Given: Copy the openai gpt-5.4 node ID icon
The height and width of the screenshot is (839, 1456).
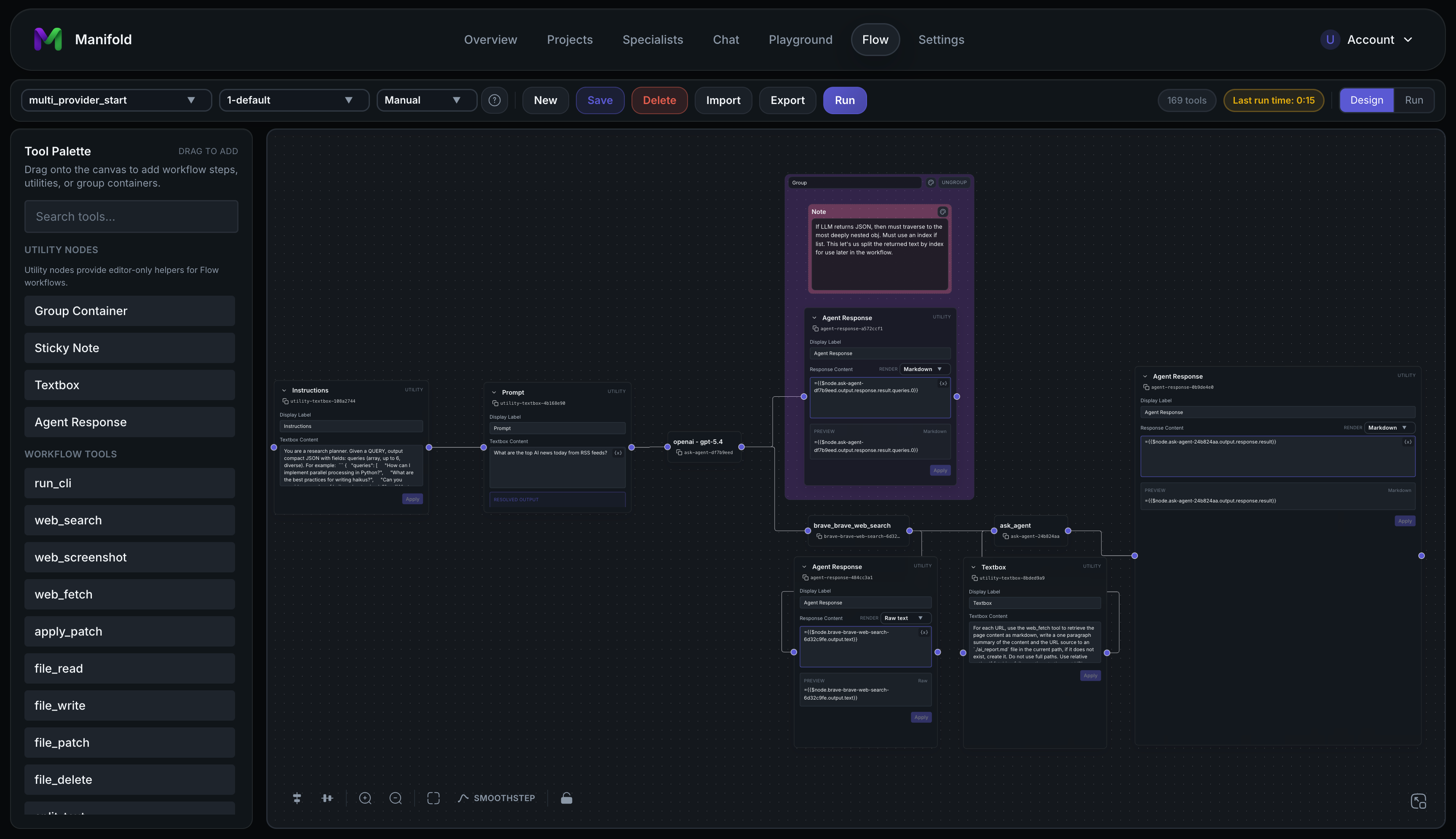Looking at the screenshot, I should pyautogui.click(x=679, y=452).
